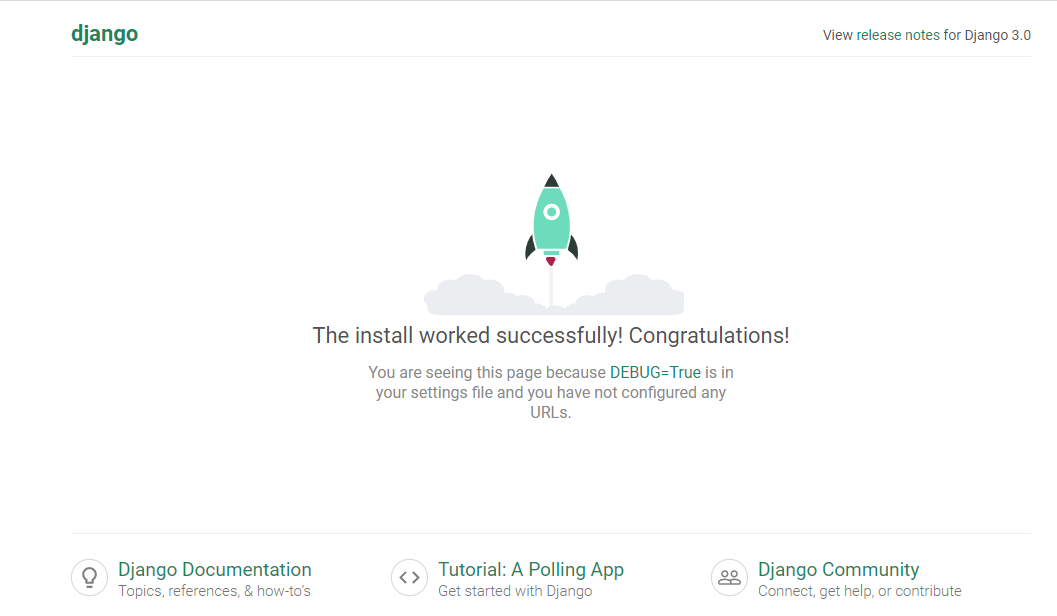Click the lightbulb documentation icon
This screenshot has width=1057, height=616.
pos(90,578)
